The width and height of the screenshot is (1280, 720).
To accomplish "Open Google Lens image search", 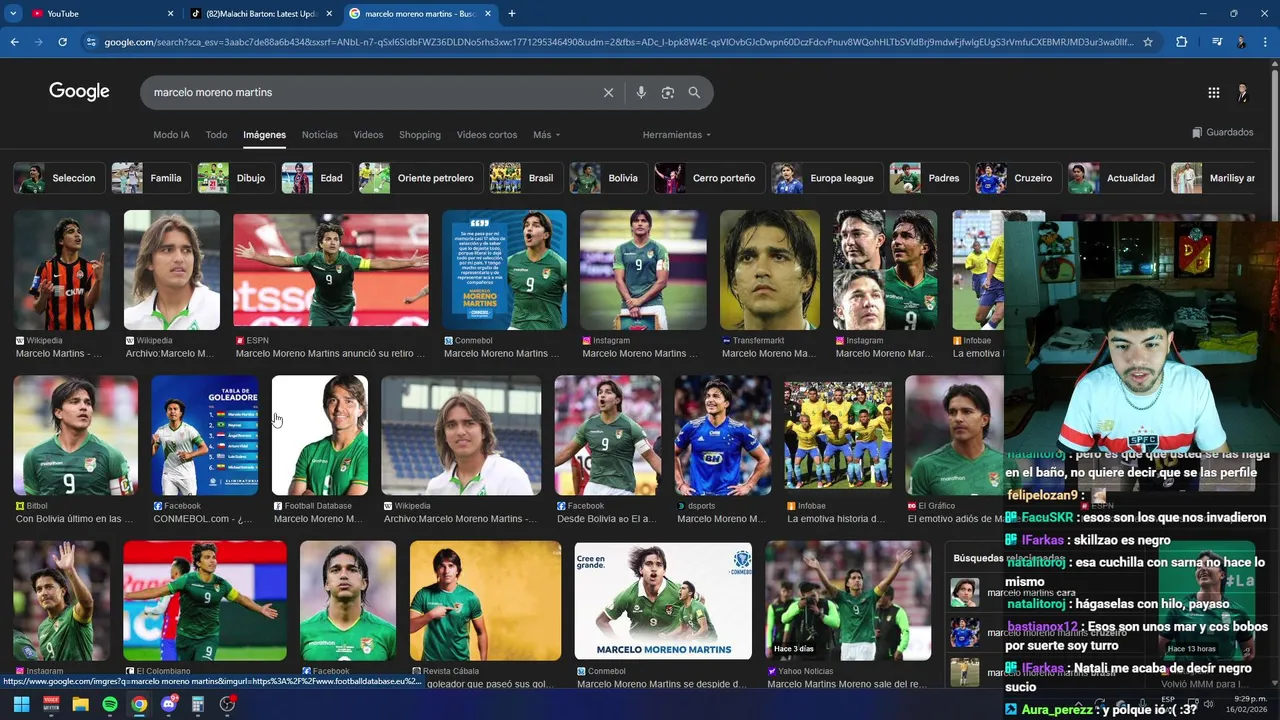I will (668, 92).
